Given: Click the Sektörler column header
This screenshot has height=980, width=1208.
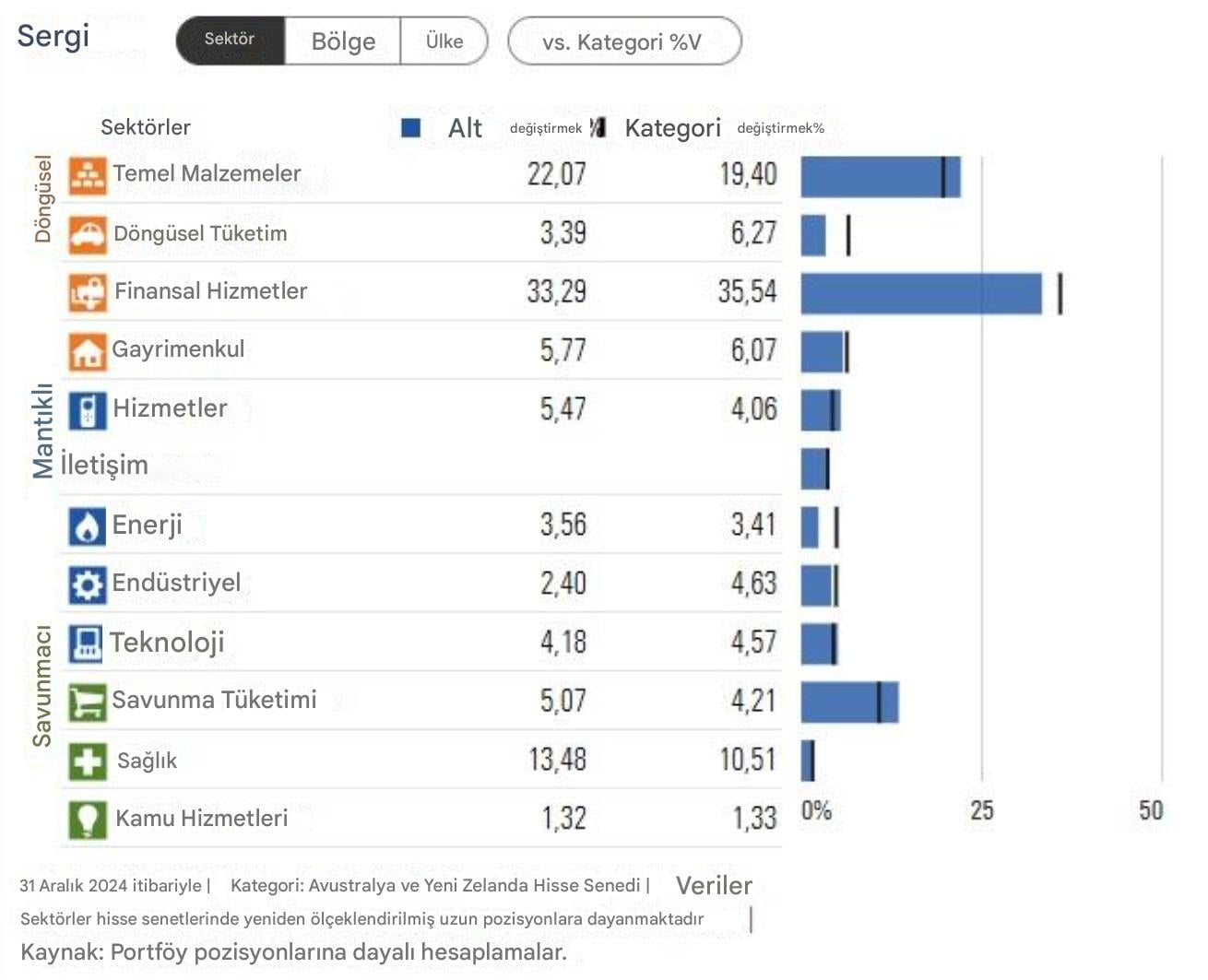Looking at the screenshot, I should pos(146,127).
